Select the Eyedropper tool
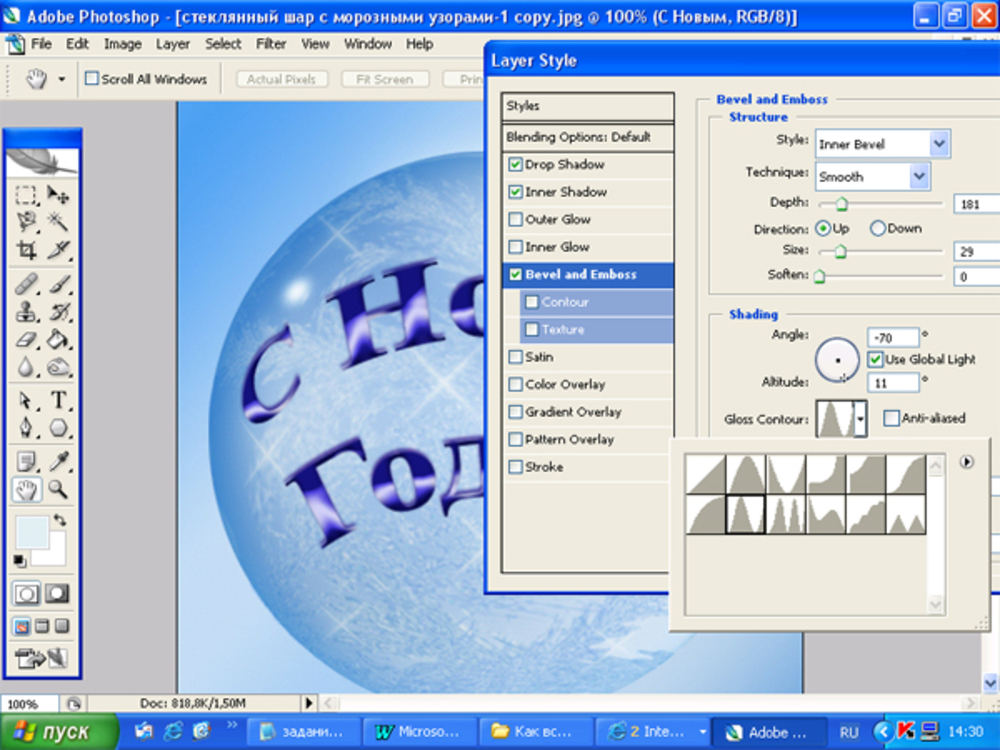Screen dimensions: 1000x750 (x=59, y=461)
